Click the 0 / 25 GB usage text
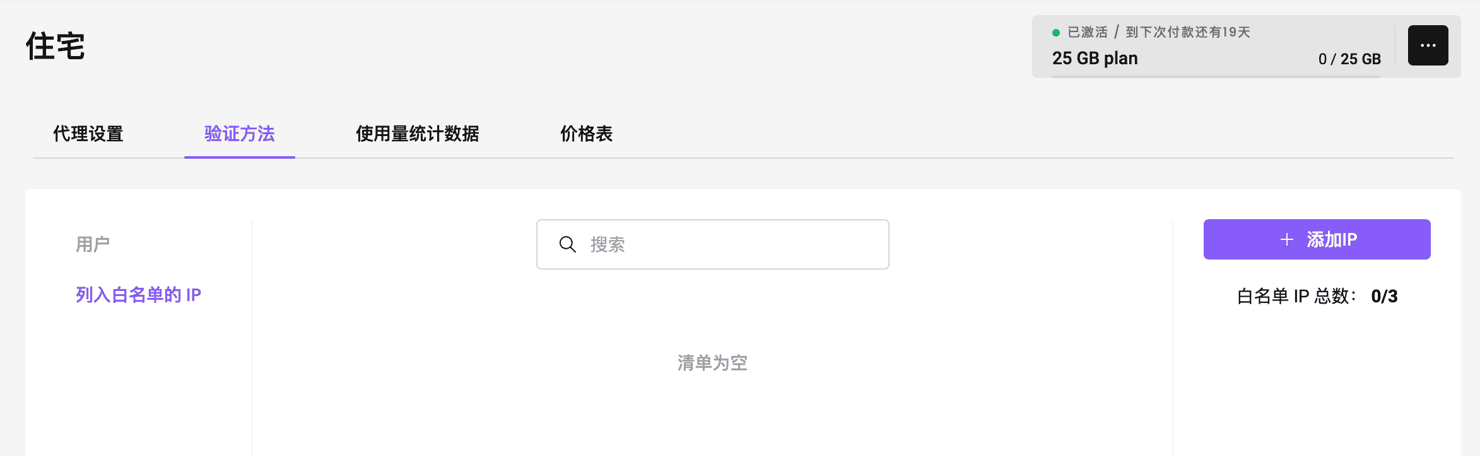 click(x=1349, y=59)
